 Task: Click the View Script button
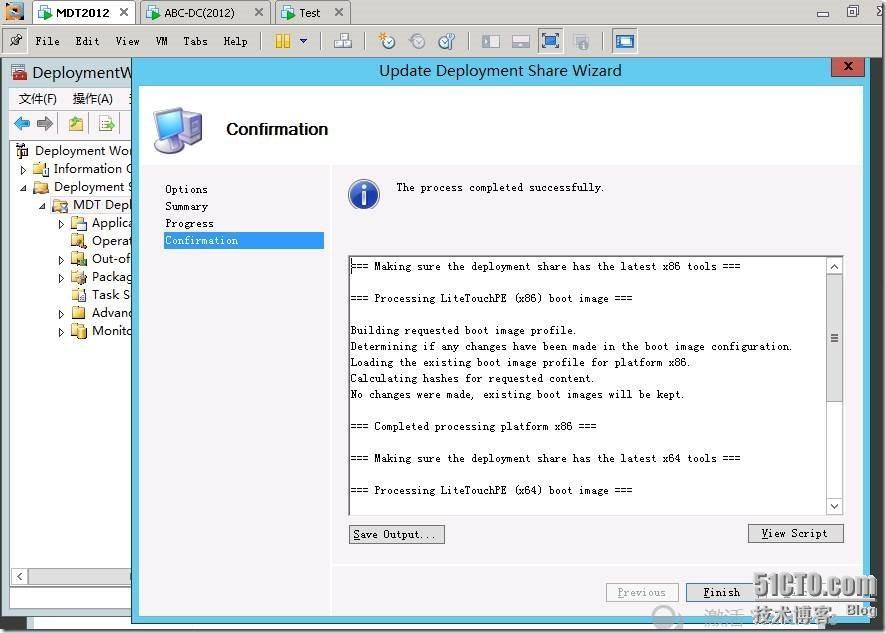795,533
